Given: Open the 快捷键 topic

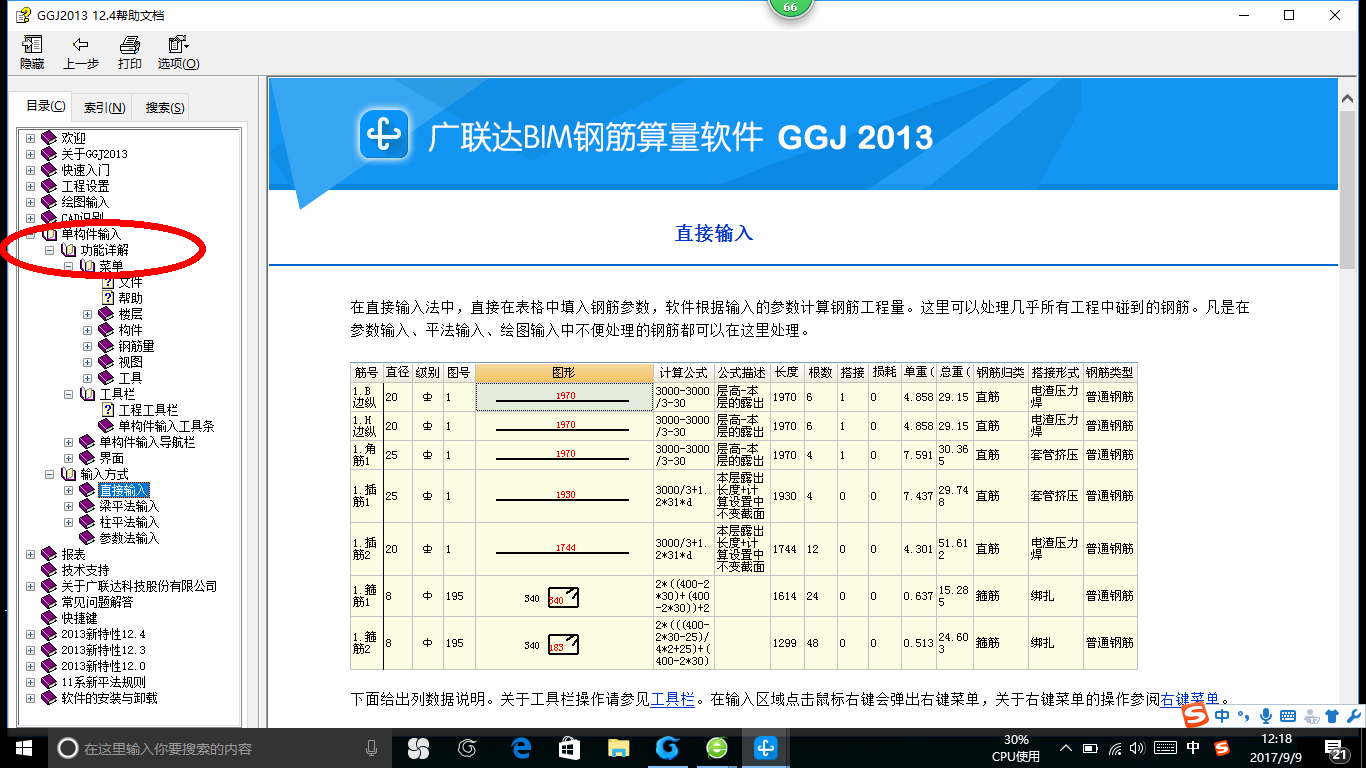Looking at the screenshot, I should point(79,618).
